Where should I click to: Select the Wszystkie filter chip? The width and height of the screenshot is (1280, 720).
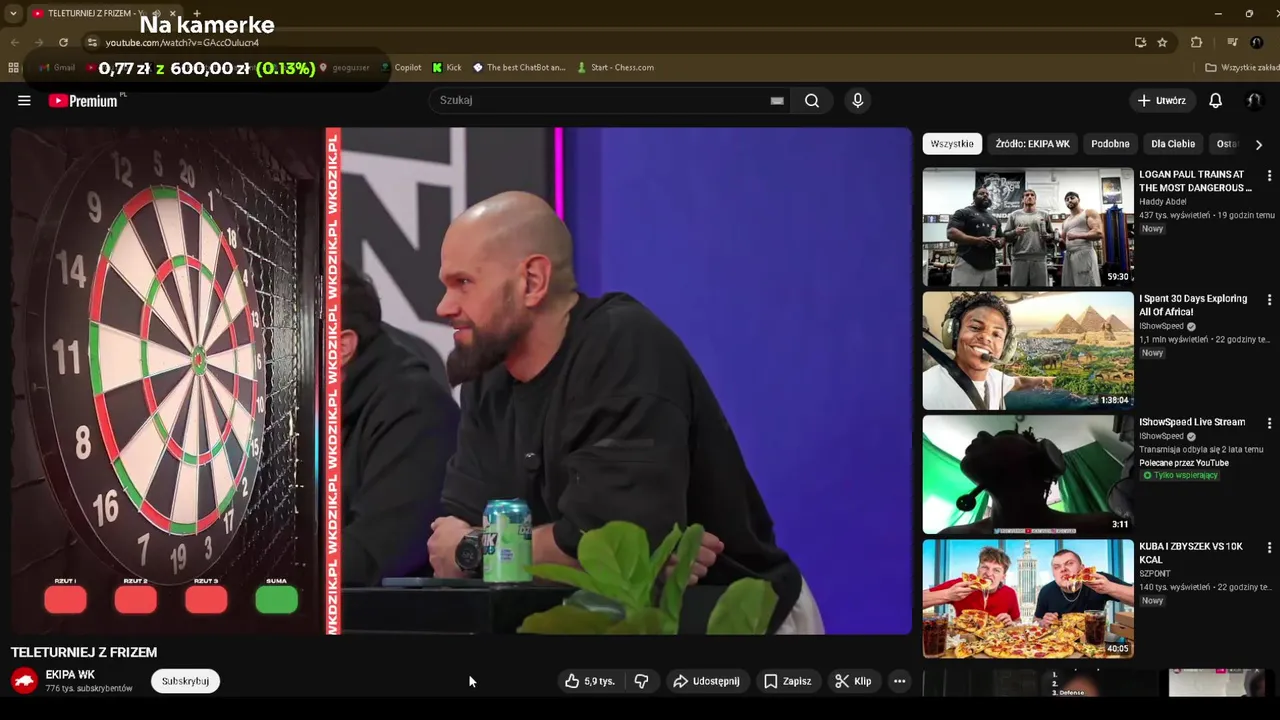click(952, 144)
